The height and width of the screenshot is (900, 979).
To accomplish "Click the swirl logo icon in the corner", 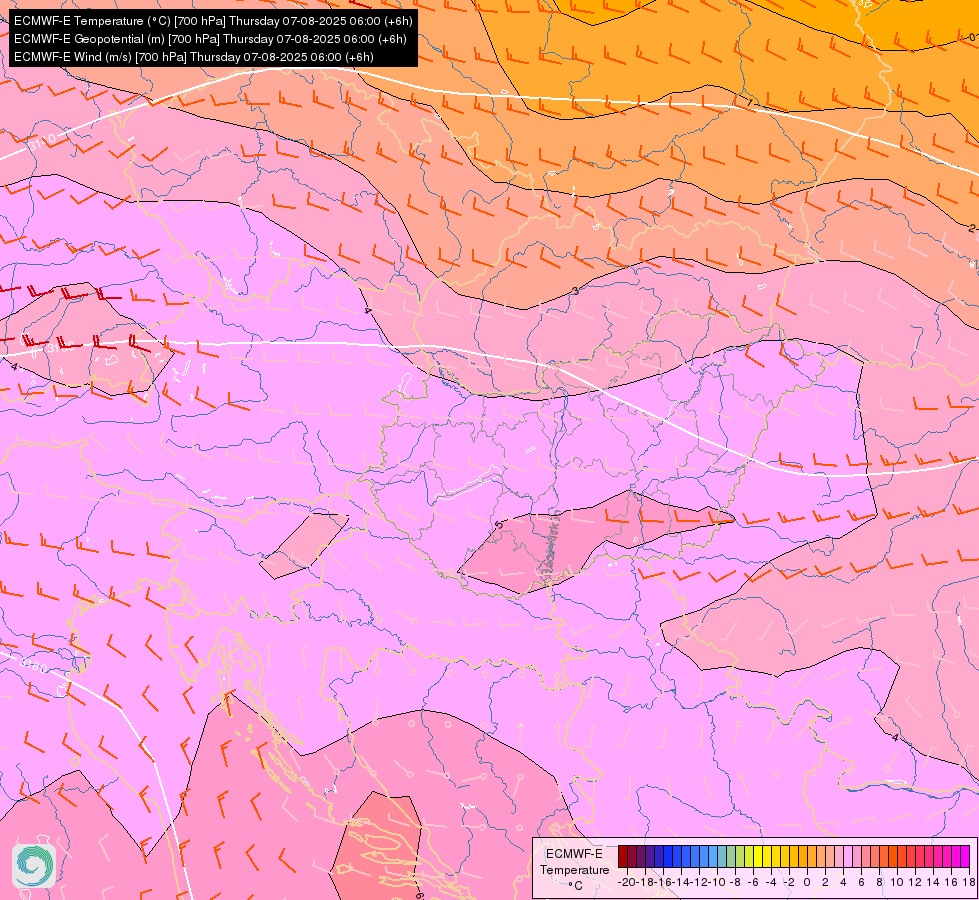I will coord(34,865).
